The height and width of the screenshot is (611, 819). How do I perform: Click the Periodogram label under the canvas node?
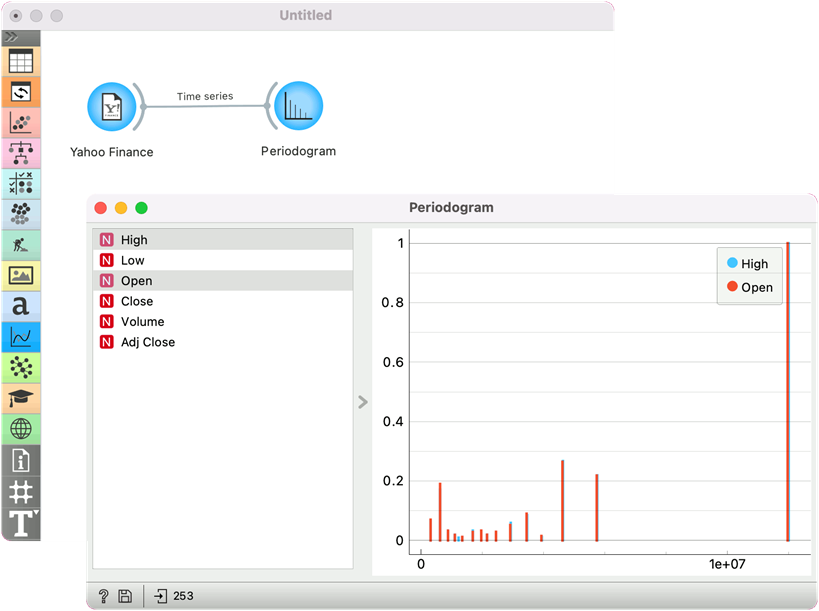click(299, 151)
